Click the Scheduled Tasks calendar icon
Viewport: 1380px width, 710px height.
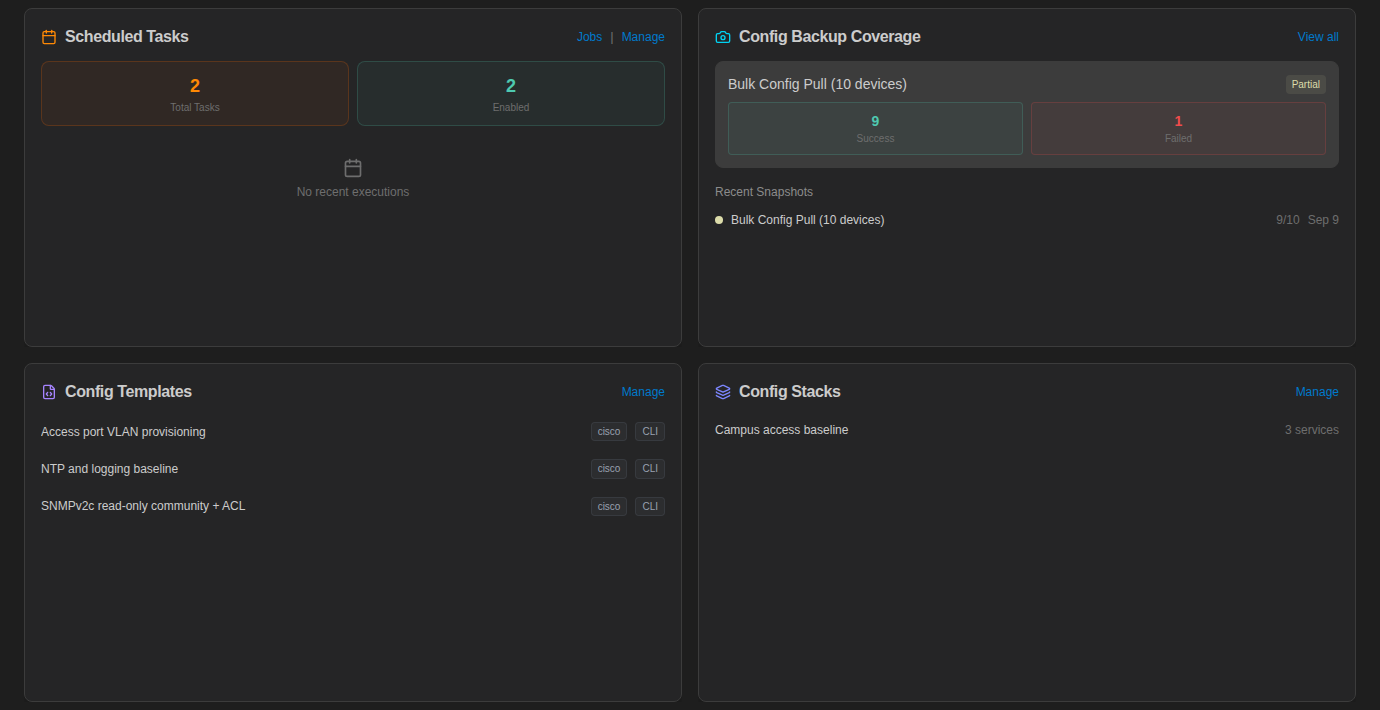click(49, 37)
